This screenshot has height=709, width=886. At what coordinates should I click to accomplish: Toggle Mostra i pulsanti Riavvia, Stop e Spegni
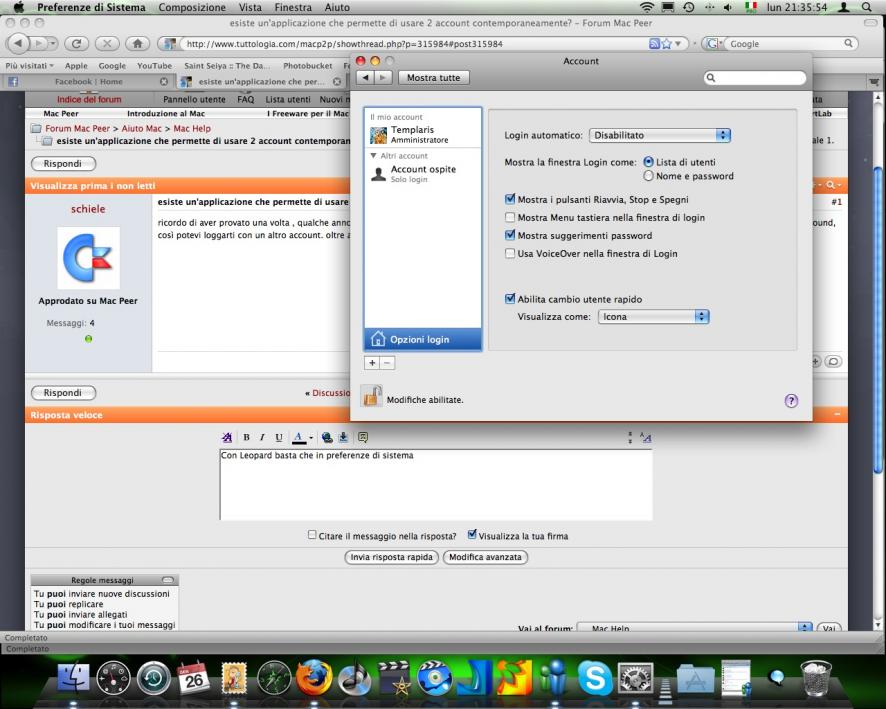point(510,199)
